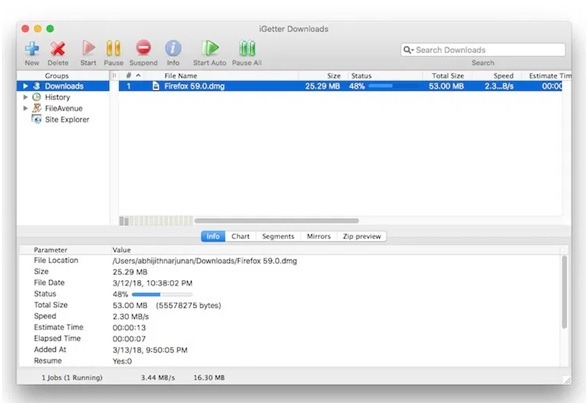Click the File Date value 3/12/18

152,283
